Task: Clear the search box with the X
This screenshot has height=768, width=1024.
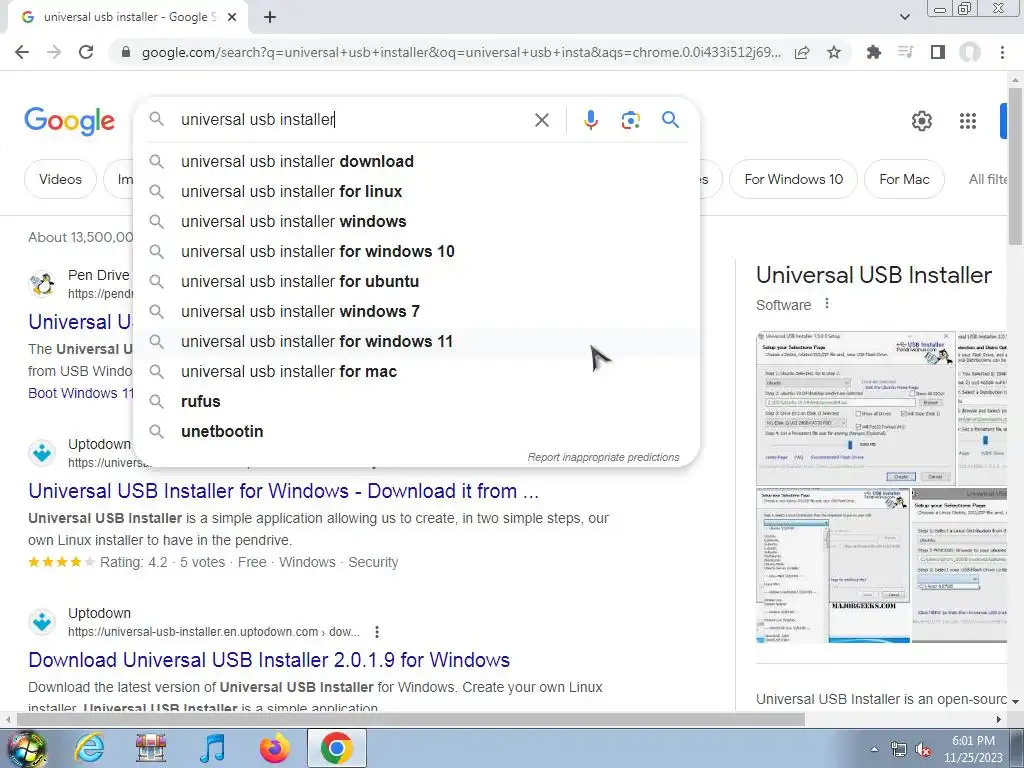Action: 542,120
